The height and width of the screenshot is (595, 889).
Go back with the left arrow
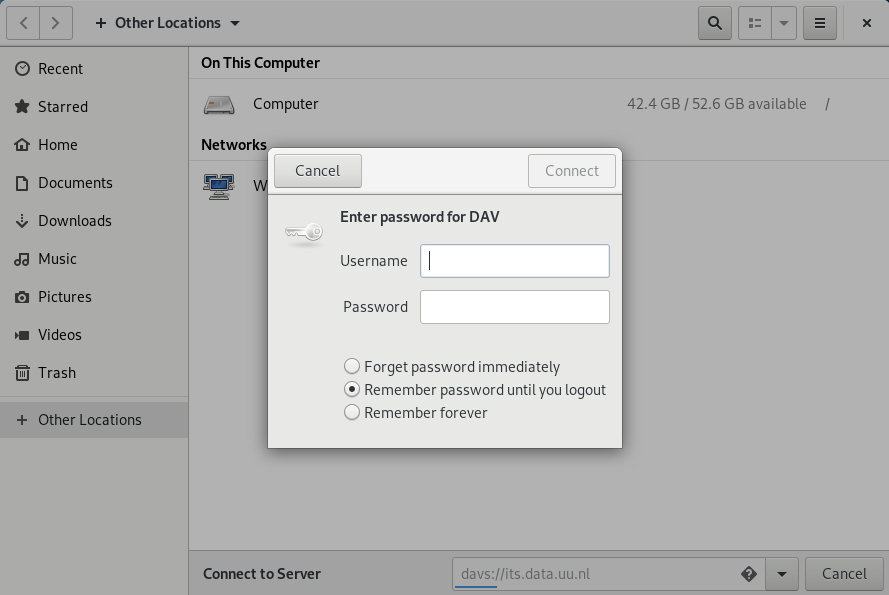[x=24, y=23]
